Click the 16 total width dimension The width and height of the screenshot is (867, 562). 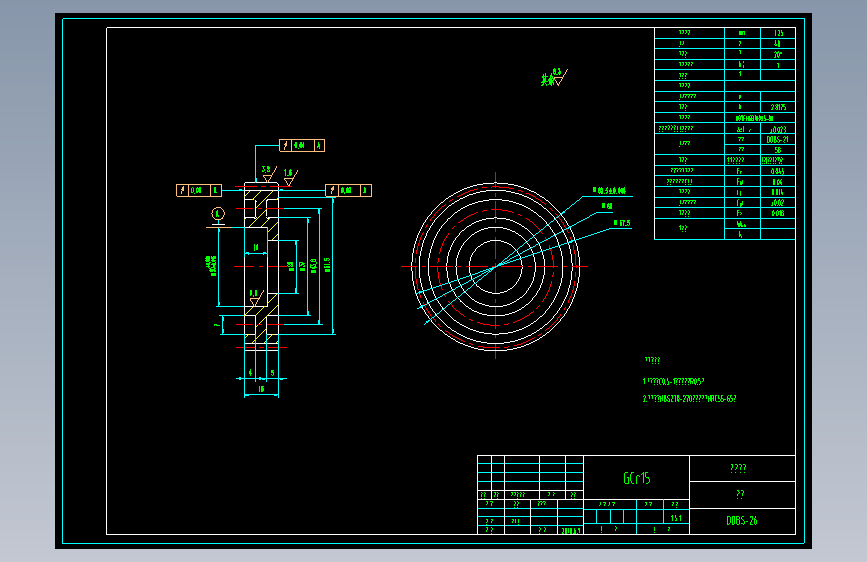(261, 389)
